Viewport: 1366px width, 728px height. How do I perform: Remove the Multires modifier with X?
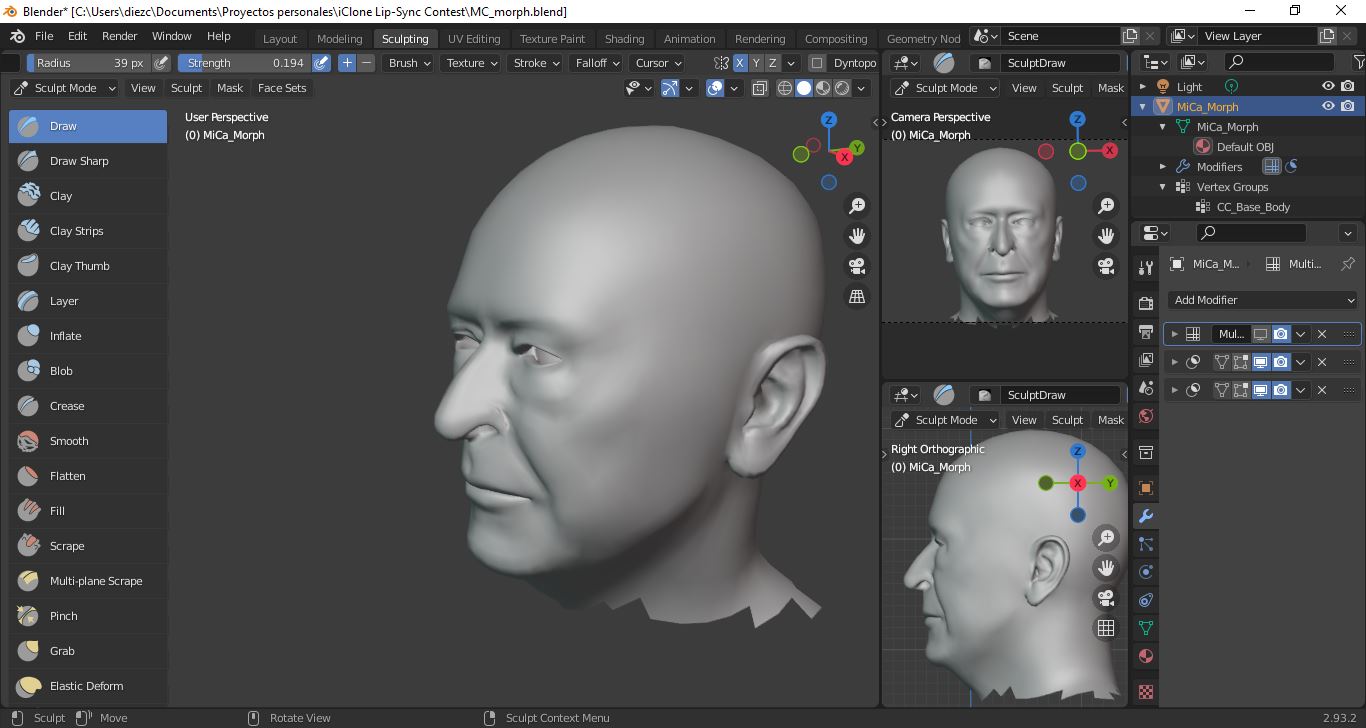[1322, 334]
